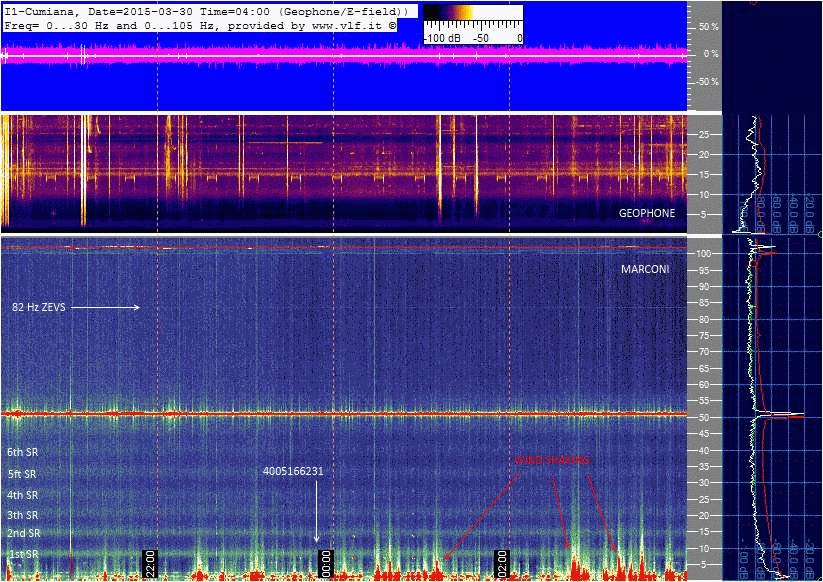This screenshot has width=823, height=582.
Task: Click the '5' tick on the Geophone frequency axis
Action: pyautogui.click(x=703, y=215)
